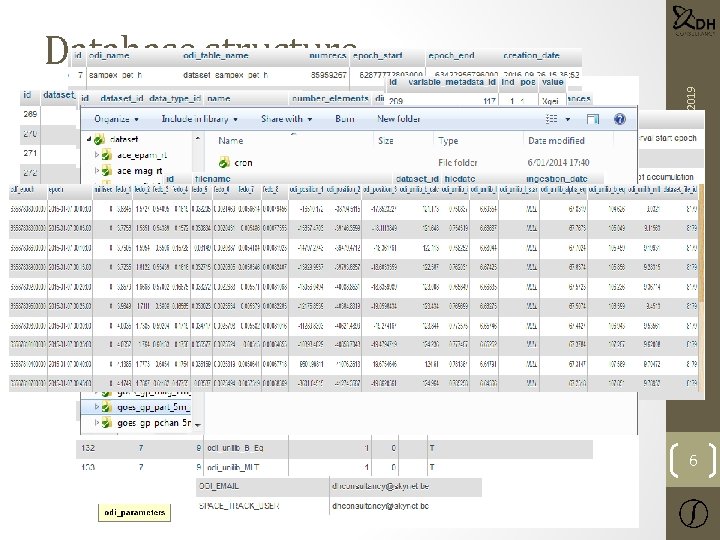Expand the goes_gp_part_5m folder

tap(96, 406)
